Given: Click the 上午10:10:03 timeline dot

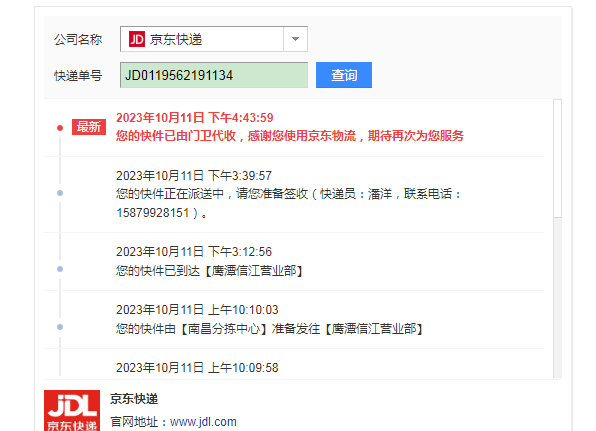Looking at the screenshot, I should click(x=60, y=327).
